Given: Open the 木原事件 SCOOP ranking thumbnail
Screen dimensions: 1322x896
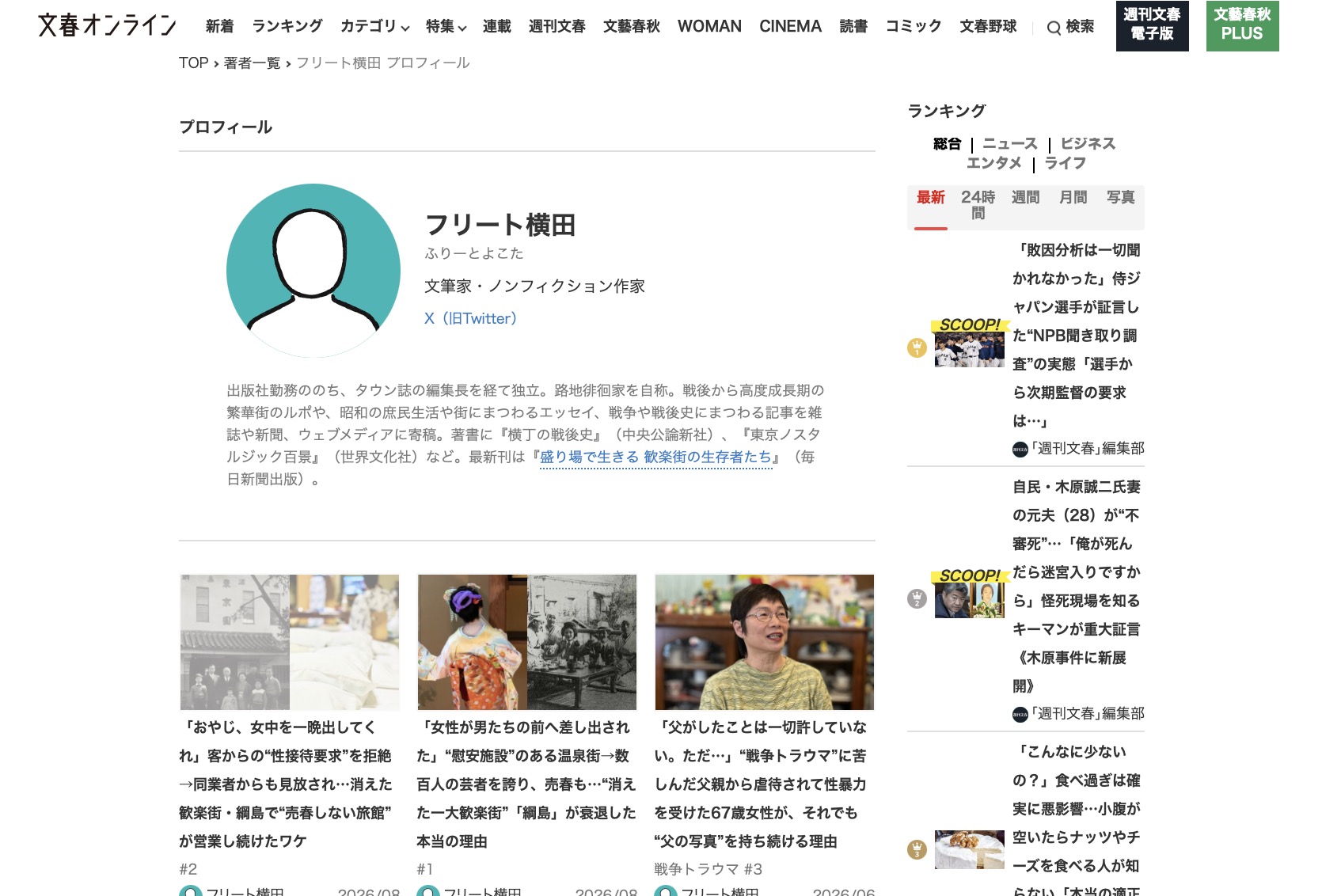Looking at the screenshot, I should click(970, 598).
